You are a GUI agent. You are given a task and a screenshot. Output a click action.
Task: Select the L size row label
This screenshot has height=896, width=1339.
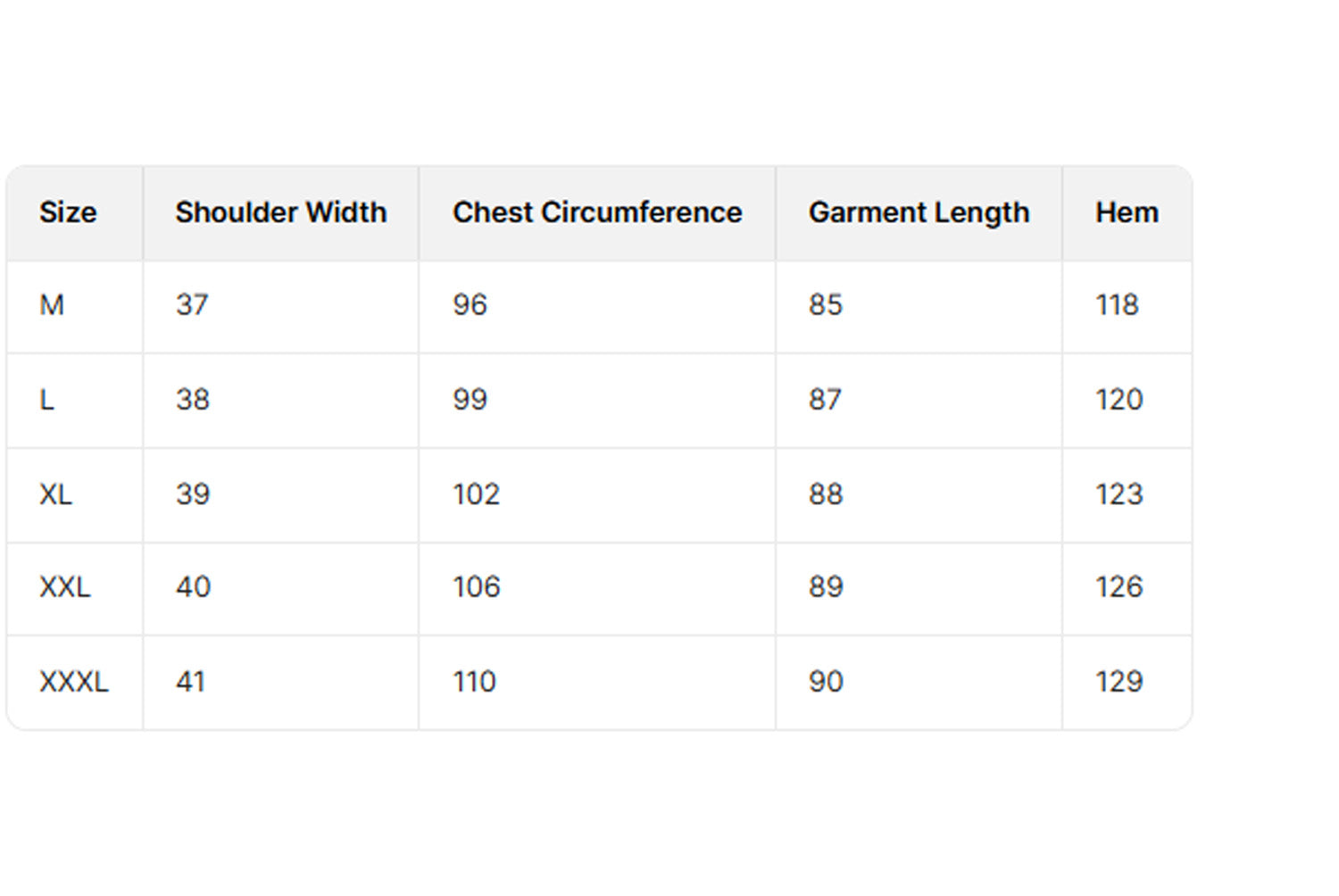click(x=47, y=400)
